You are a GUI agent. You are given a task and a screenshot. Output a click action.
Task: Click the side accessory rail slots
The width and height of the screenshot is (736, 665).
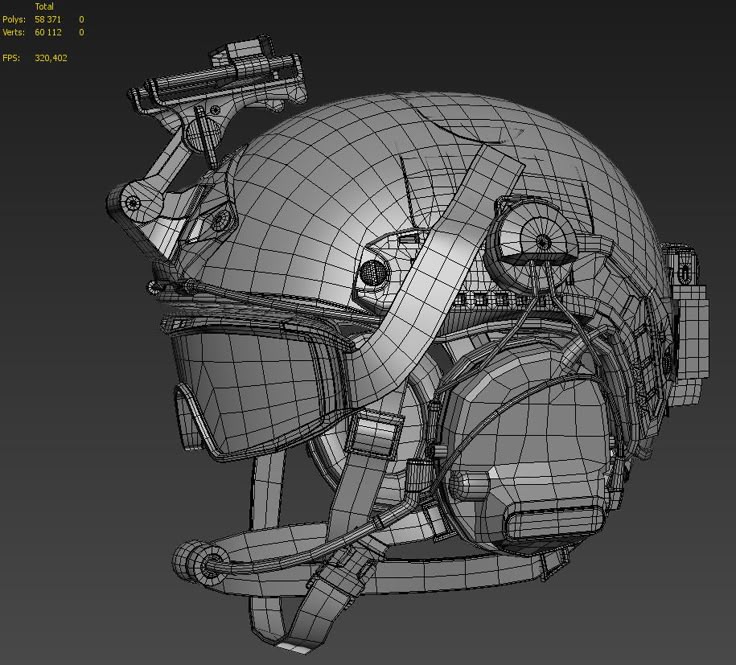point(478,299)
